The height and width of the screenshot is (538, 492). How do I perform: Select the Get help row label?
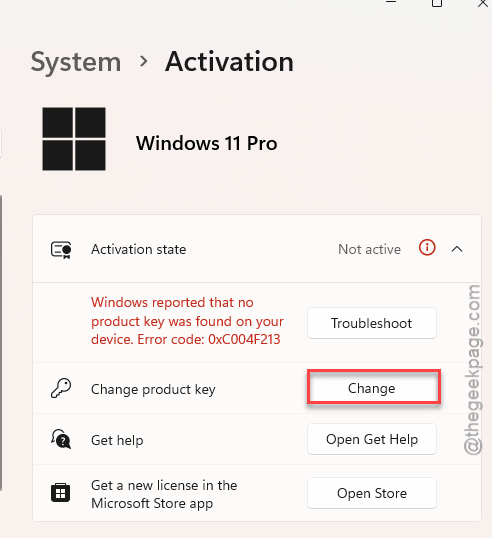click(x=117, y=440)
